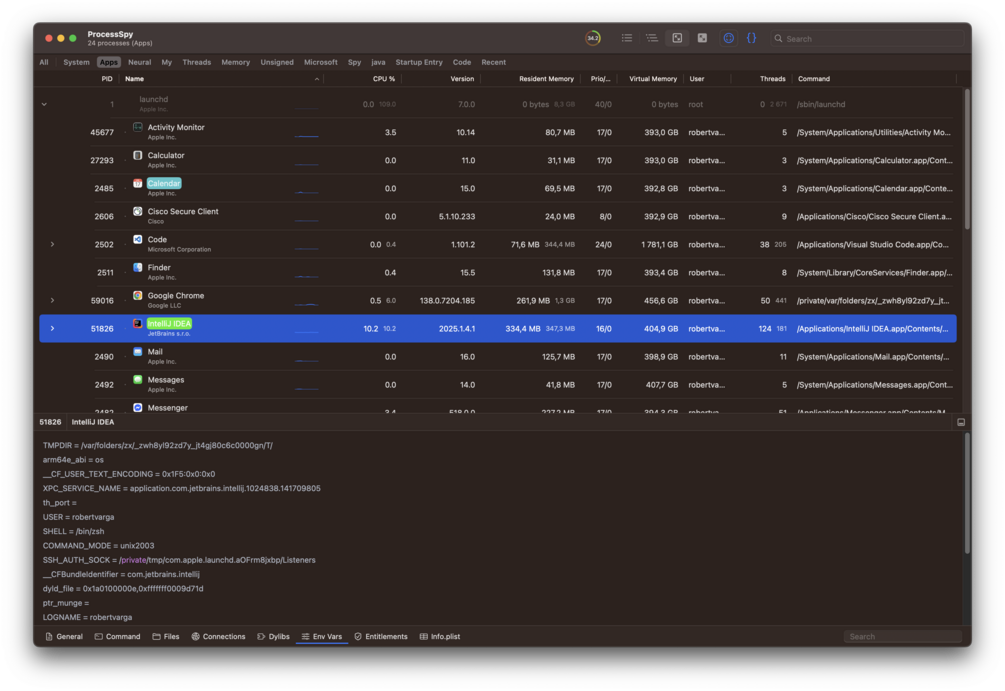1005x691 pixels.
Task: Sort by the Name column header
Action: point(134,79)
